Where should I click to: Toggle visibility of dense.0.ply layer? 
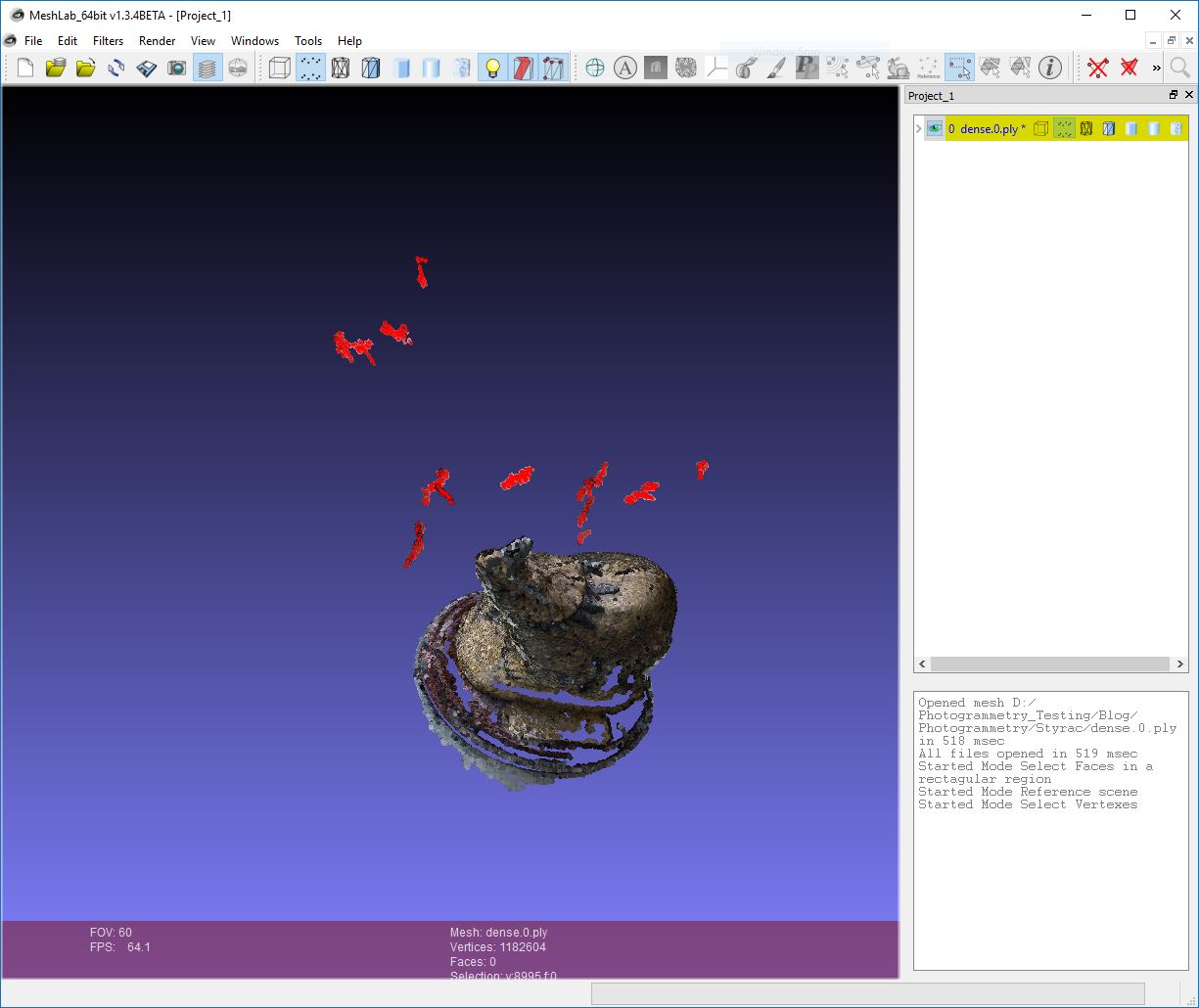click(x=935, y=128)
